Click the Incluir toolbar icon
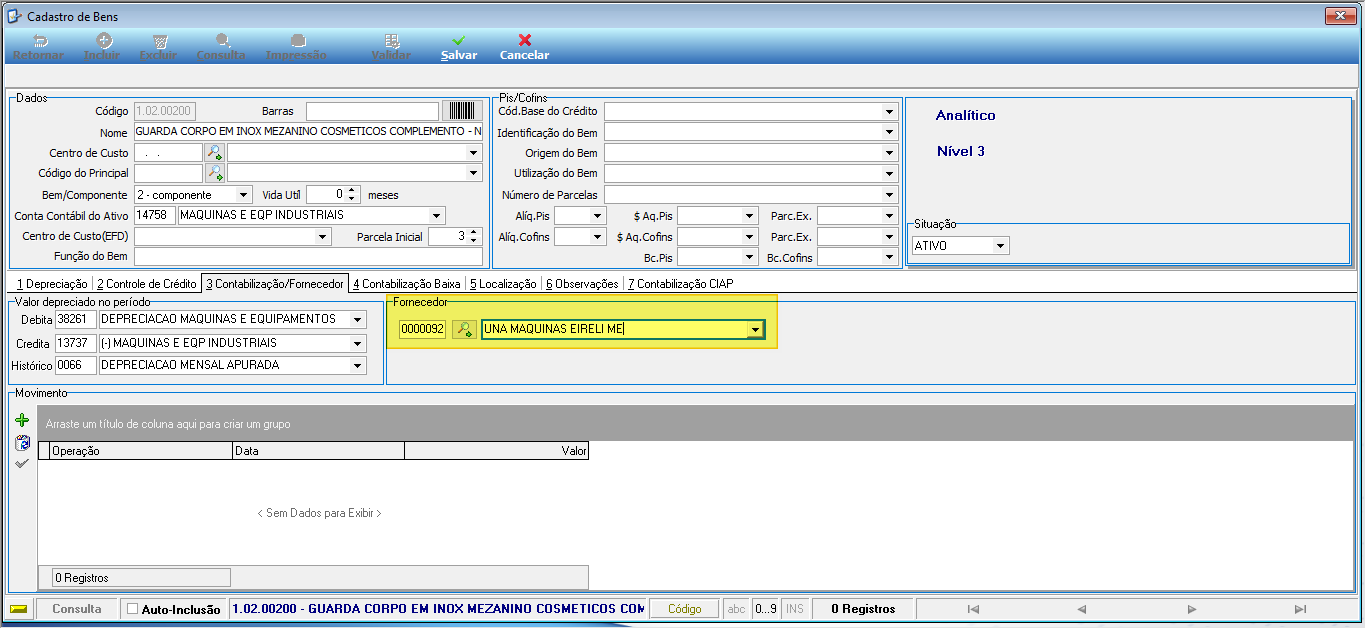 coord(103,41)
